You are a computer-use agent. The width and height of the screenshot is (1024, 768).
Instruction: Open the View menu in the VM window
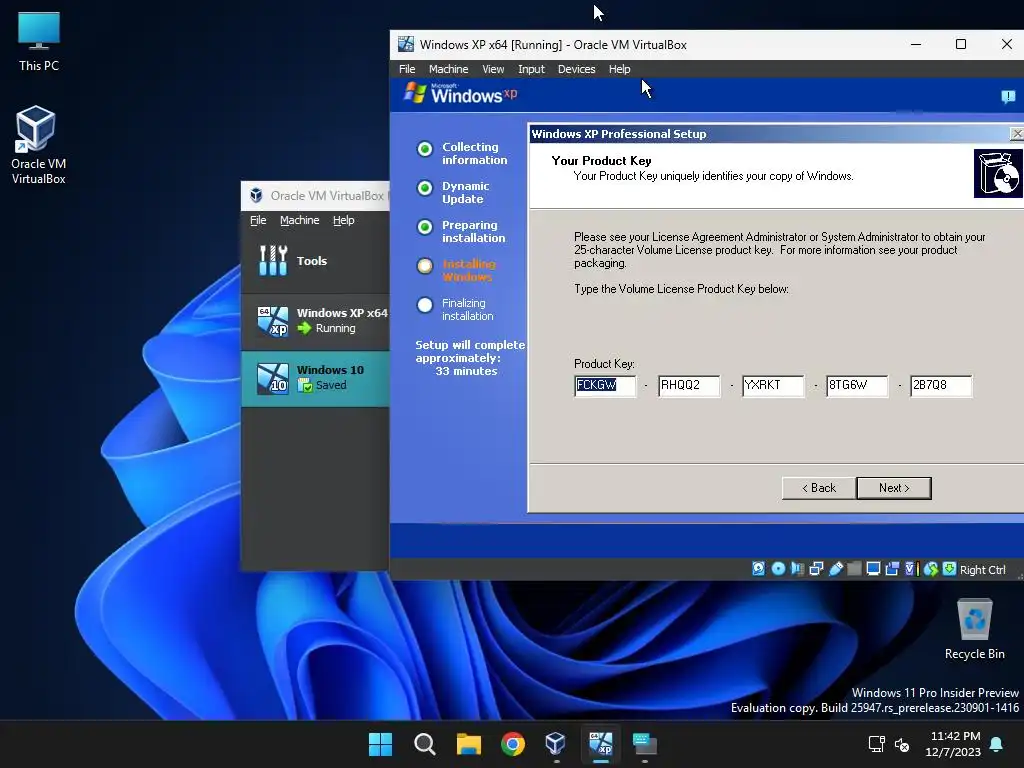493,69
